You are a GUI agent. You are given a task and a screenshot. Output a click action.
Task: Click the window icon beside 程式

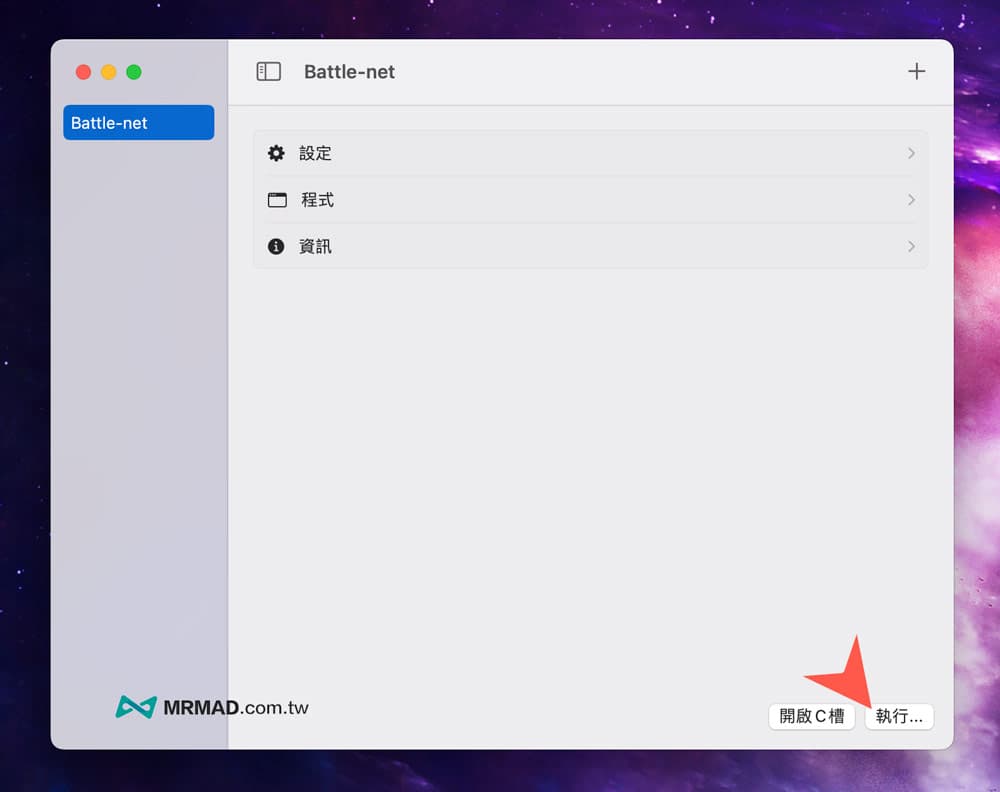coord(277,200)
